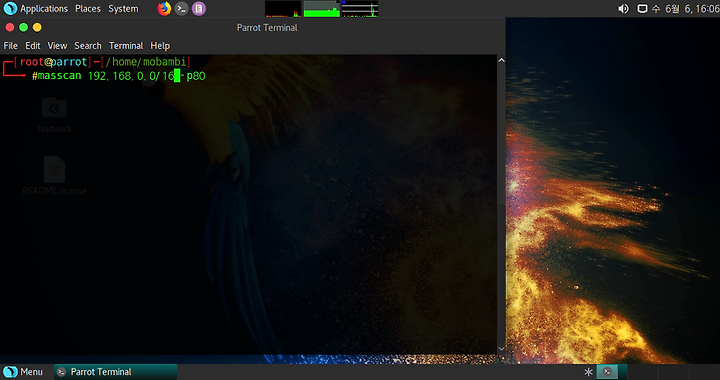Open the terminal Edit menu

[x=33, y=45]
